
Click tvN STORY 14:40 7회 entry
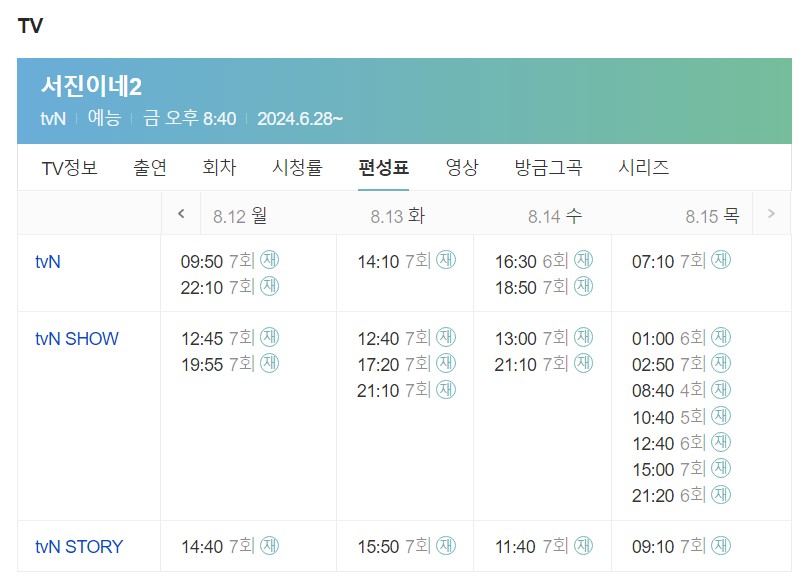229,546
